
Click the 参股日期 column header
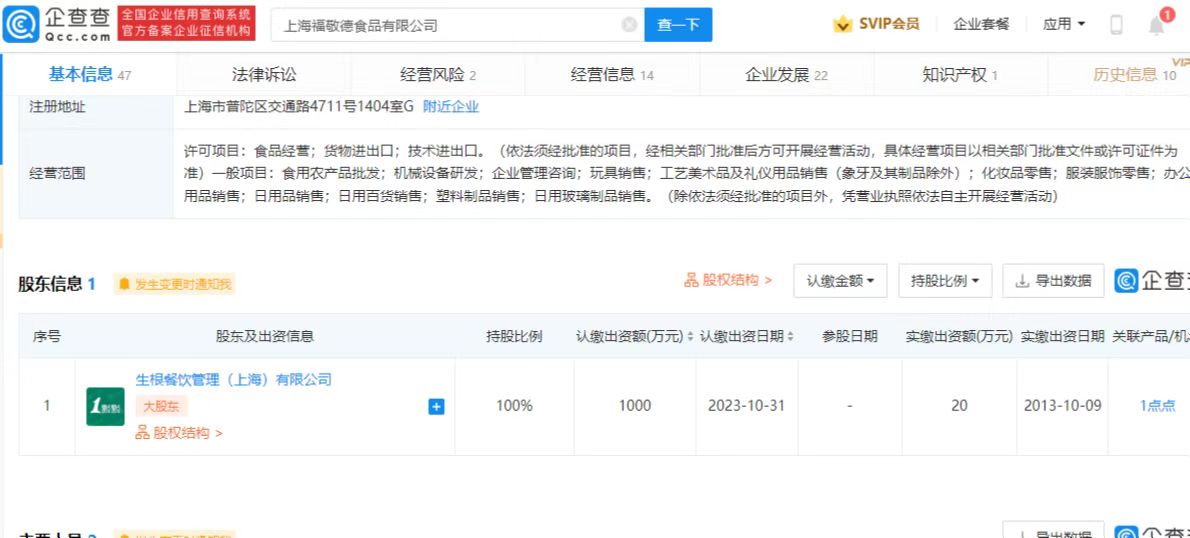point(850,336)
